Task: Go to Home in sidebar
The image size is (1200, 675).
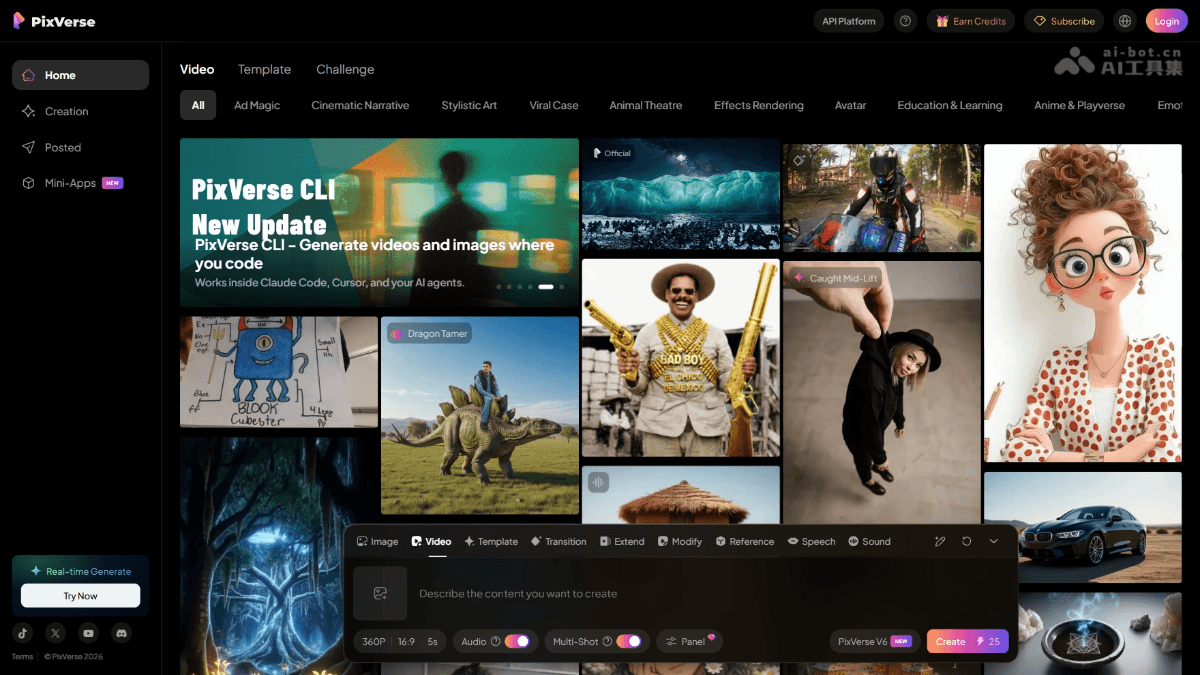Action: coord(80,75)
